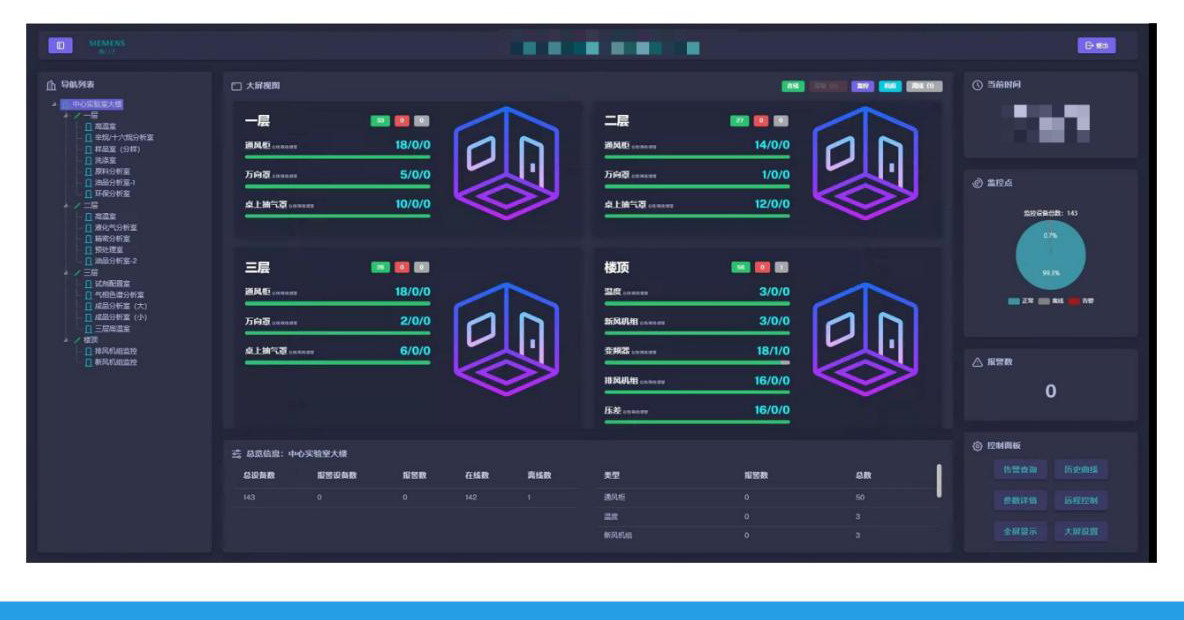Click the summary table vertical scrollbar
1184x620 pixels.
click(938, 481)
